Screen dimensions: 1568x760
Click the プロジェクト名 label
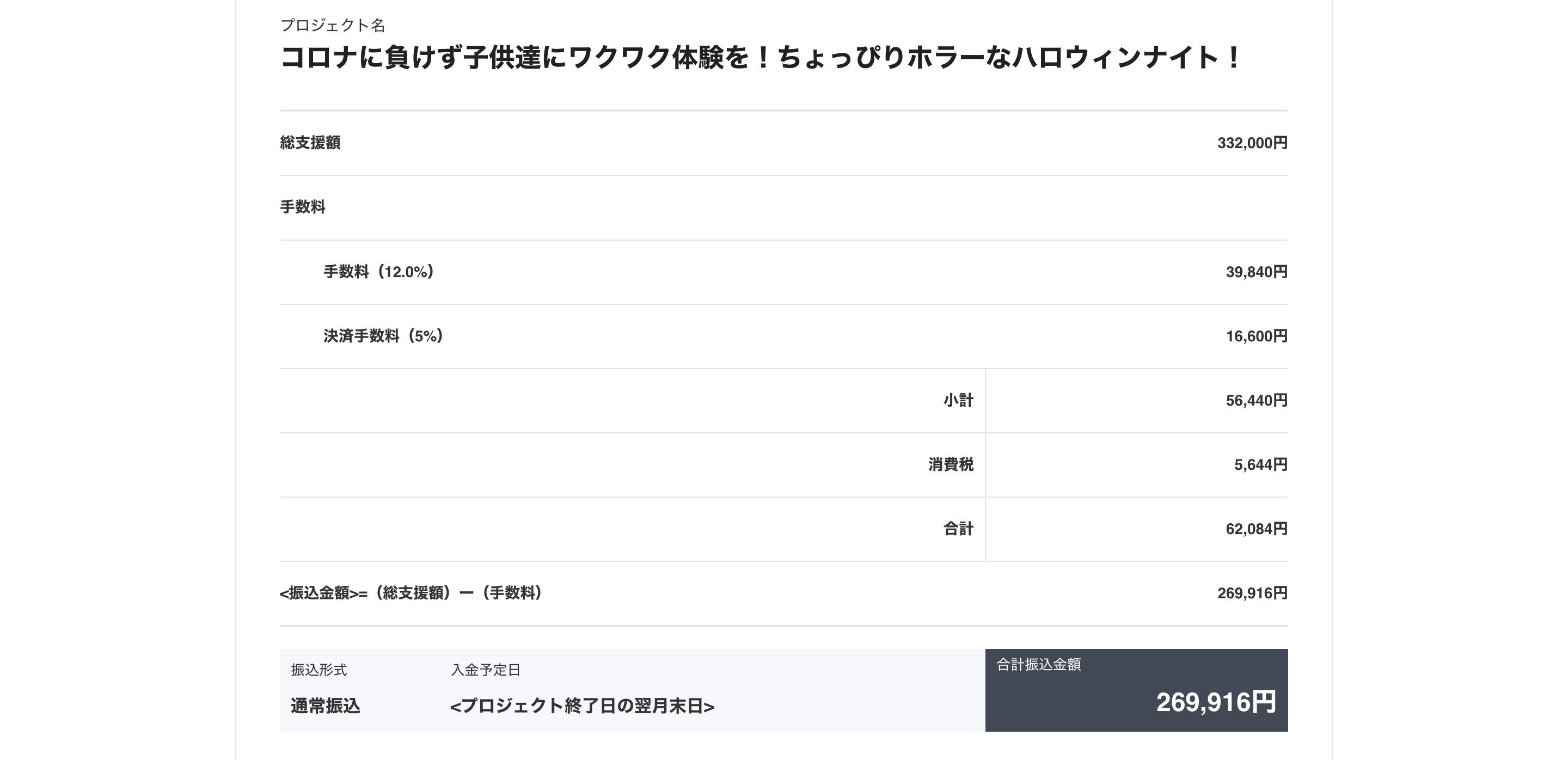click(x=332, y=25)
